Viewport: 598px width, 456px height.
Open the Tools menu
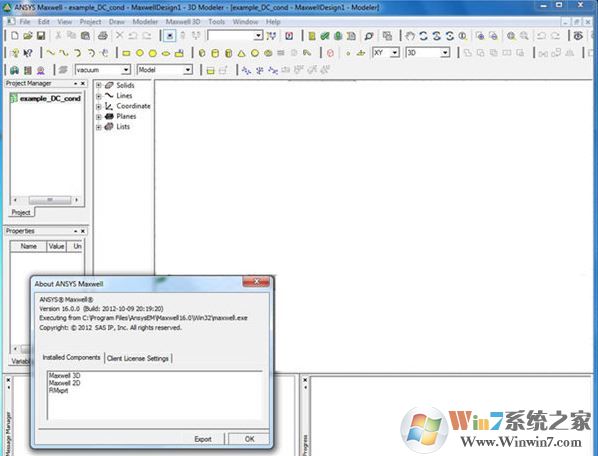(x=217, y=22)
